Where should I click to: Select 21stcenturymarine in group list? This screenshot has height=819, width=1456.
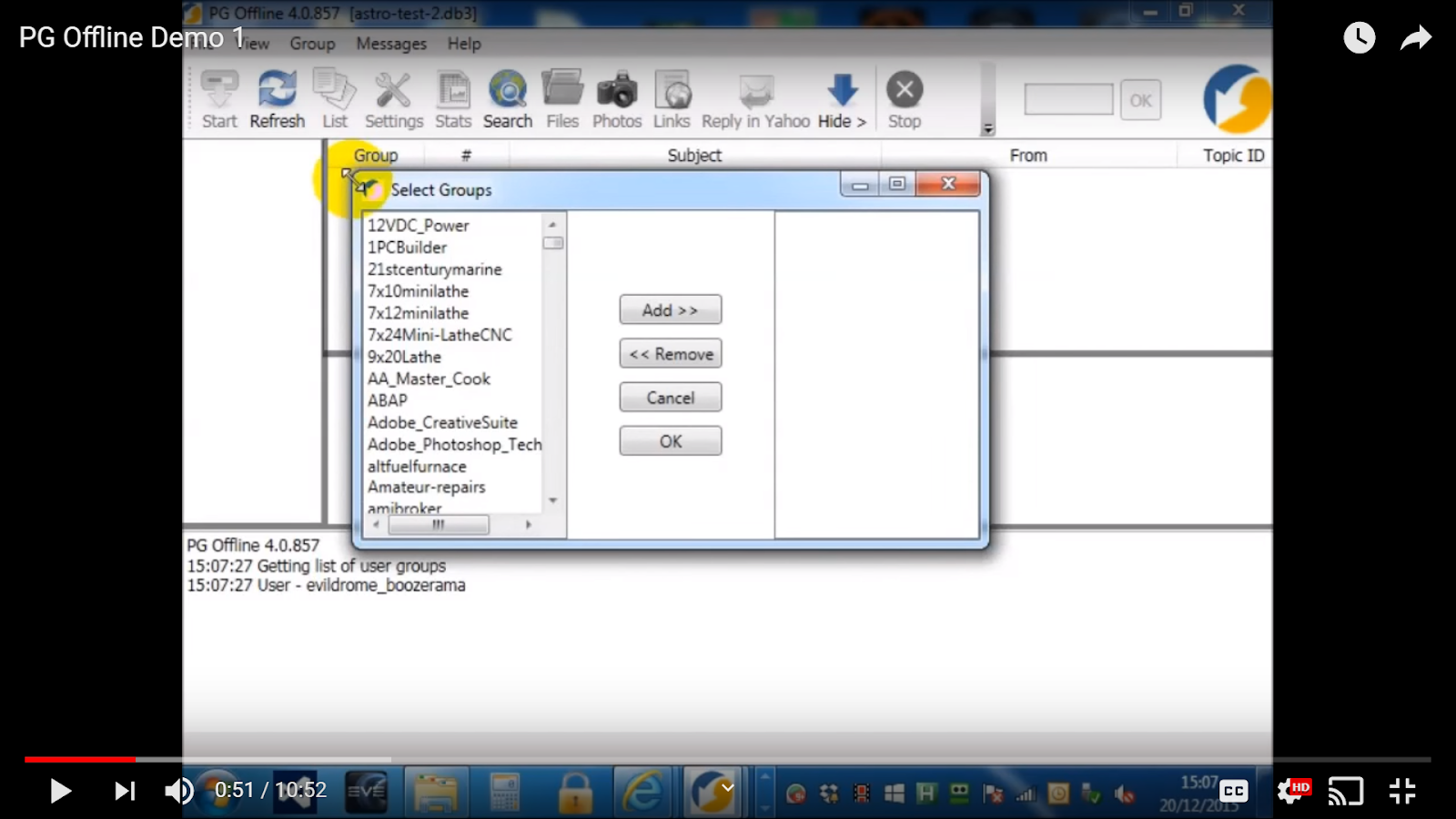(x=435, y=269)
